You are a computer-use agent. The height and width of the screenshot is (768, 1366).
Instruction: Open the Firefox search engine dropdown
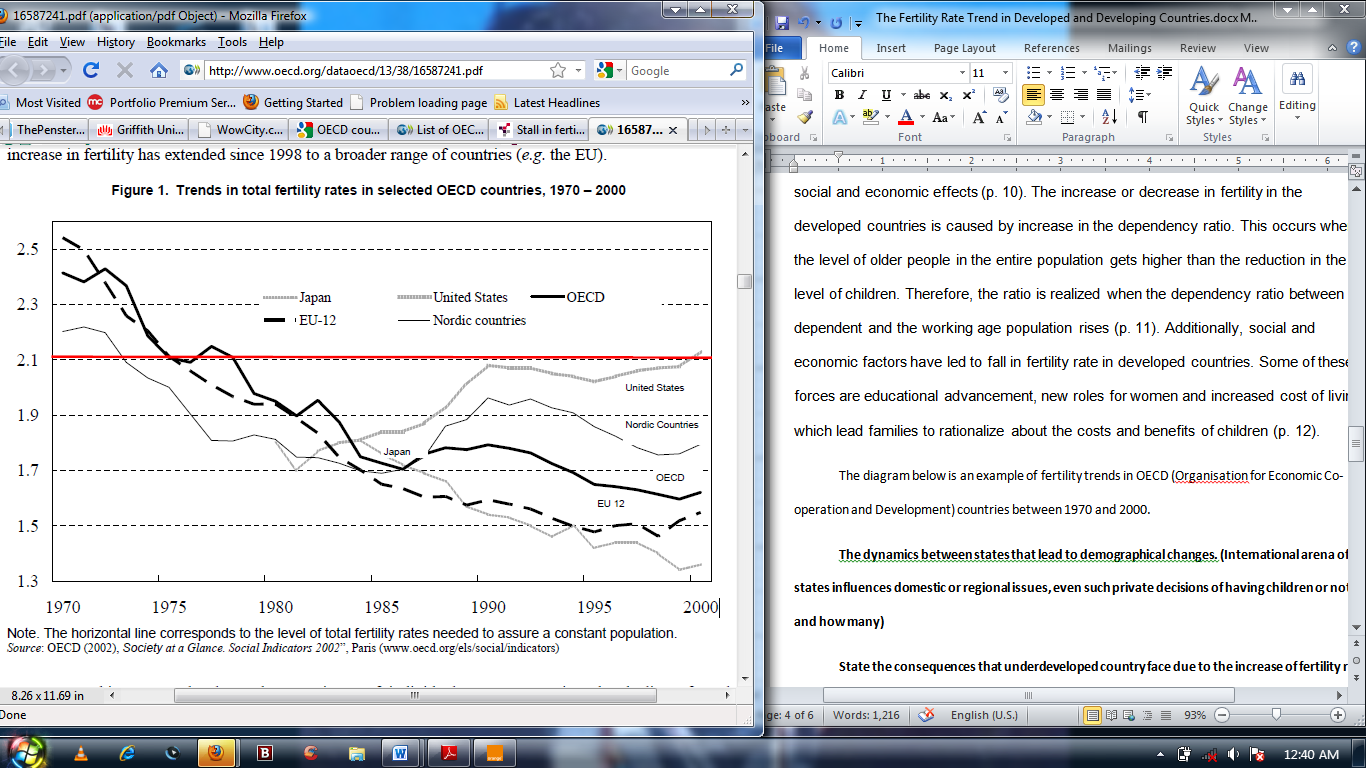click(x=609, y=70)
